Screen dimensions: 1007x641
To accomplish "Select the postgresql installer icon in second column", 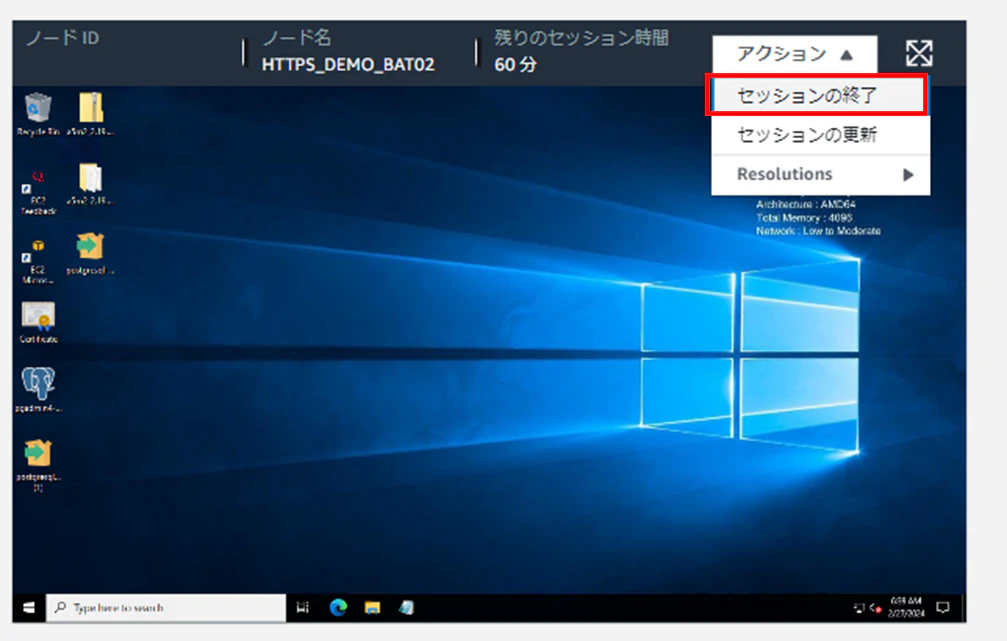I will (90, 247).
